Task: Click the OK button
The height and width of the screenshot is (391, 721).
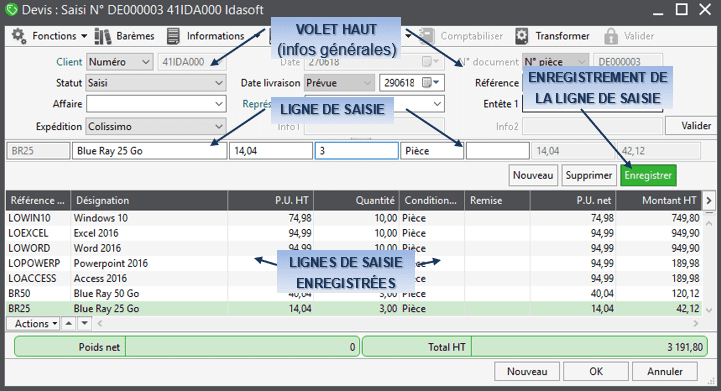Action: [596, 371]
